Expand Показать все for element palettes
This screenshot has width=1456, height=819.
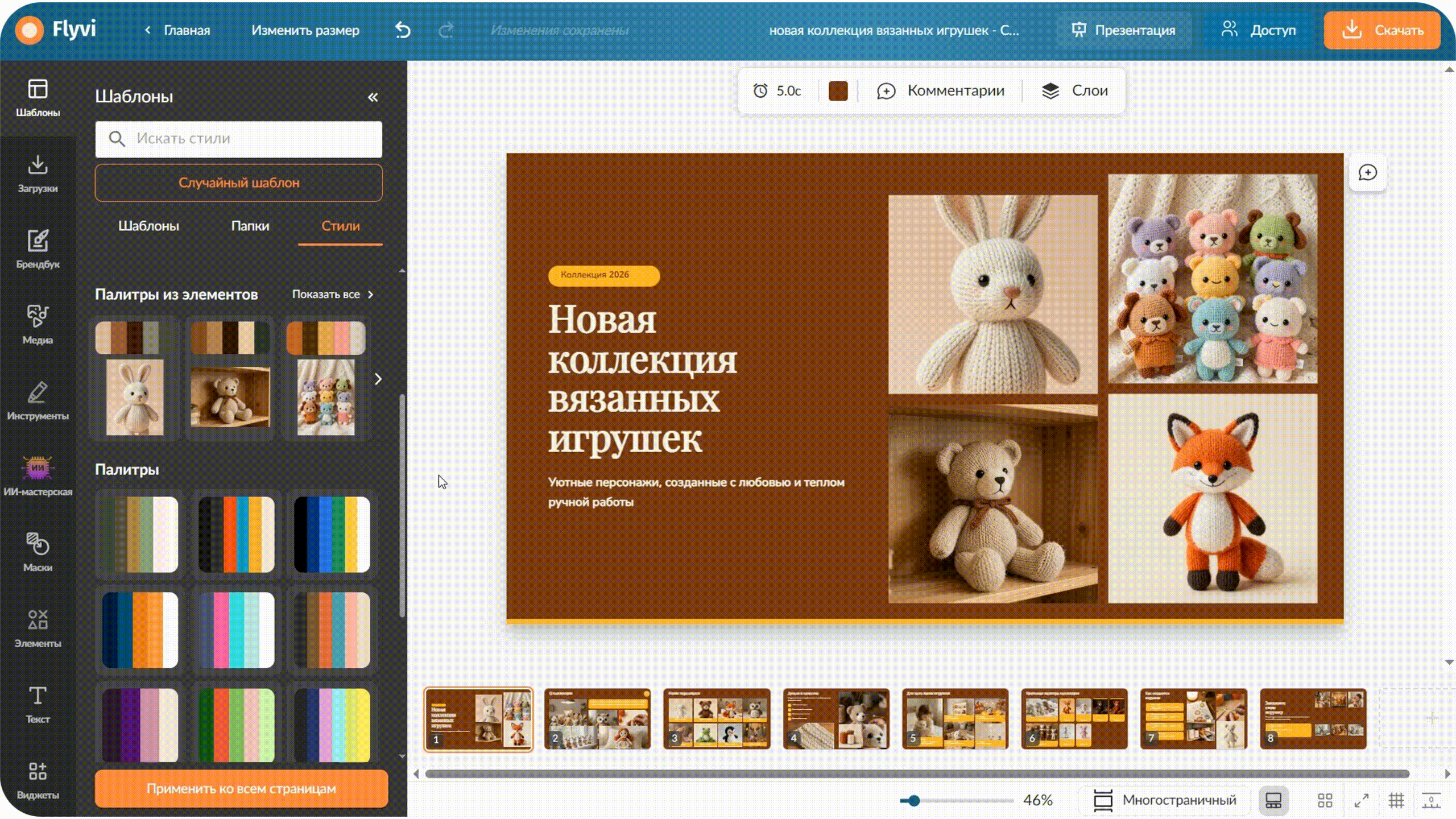333,295
